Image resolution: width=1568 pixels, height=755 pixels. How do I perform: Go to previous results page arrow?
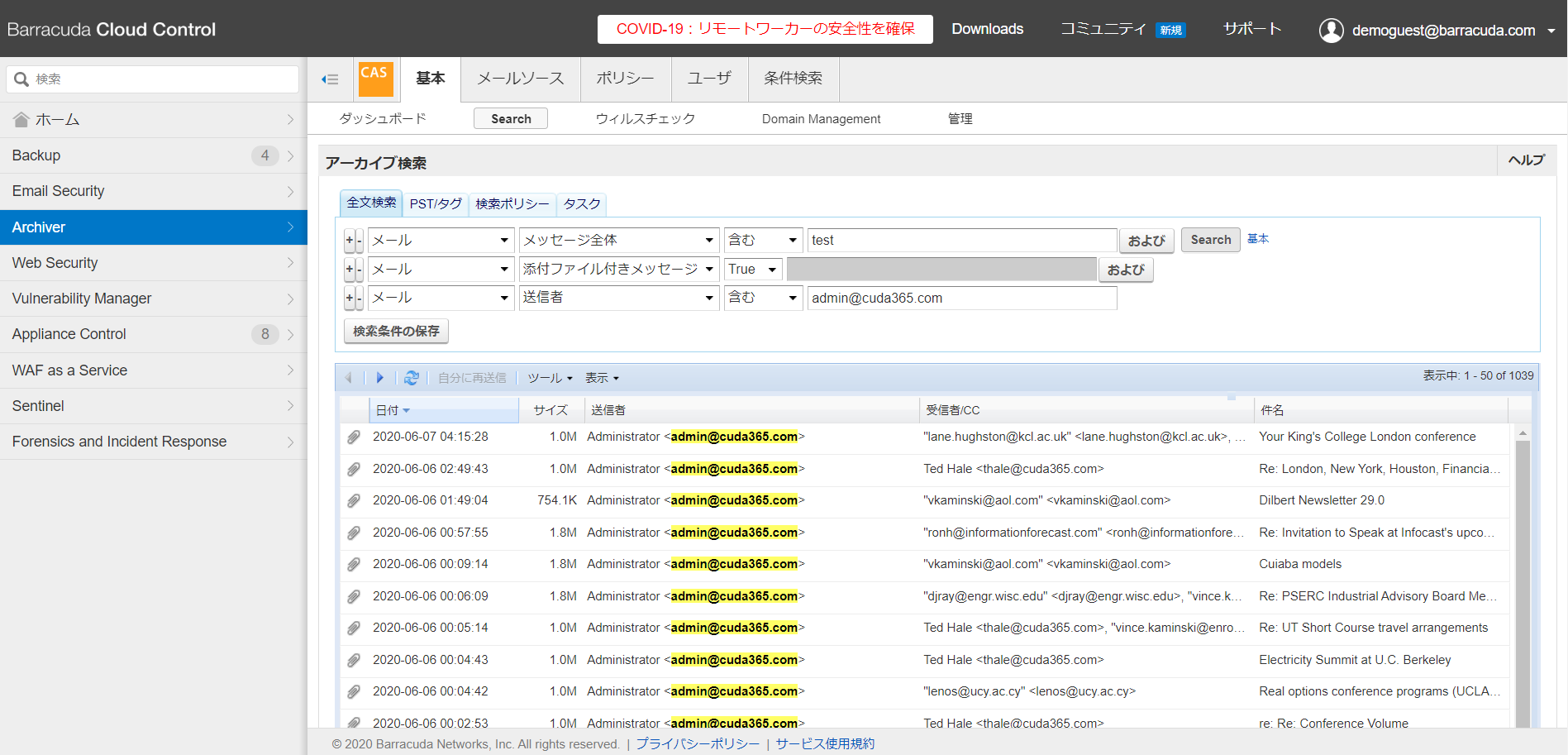click(x=349, y=378)
